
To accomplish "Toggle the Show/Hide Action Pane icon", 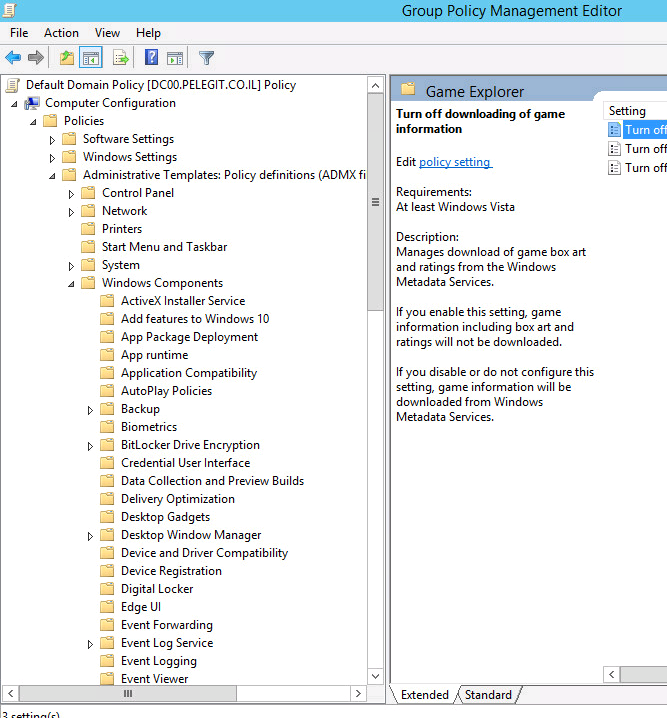I will (x=175, y=58).
